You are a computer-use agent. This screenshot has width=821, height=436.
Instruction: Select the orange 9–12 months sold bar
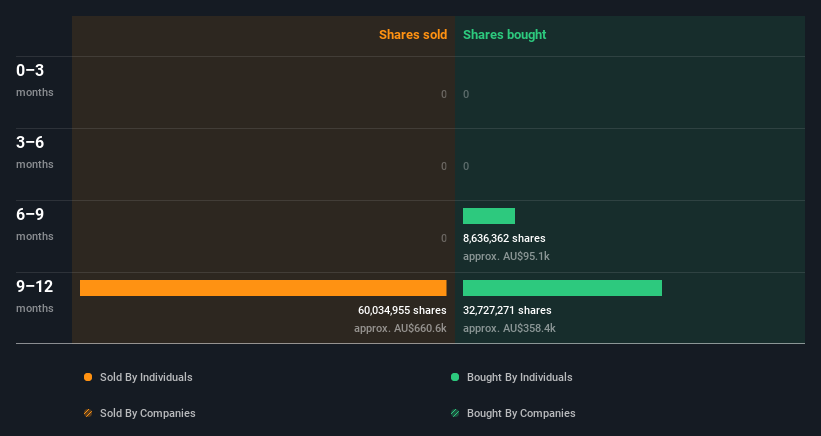[x=263, y=288]
